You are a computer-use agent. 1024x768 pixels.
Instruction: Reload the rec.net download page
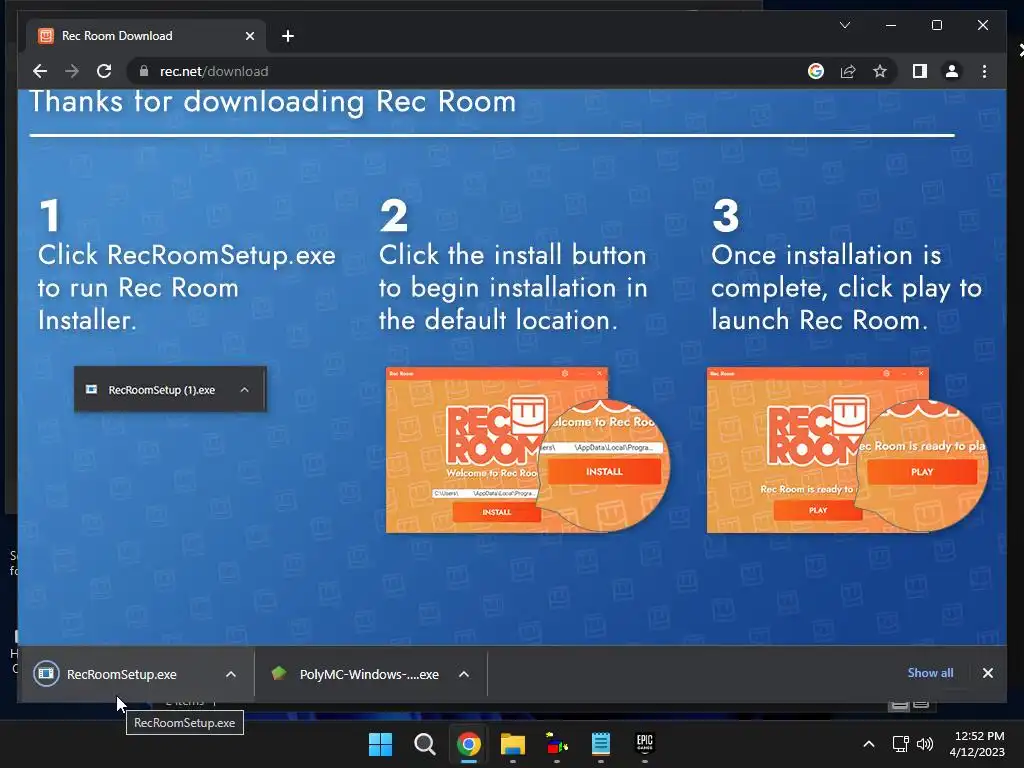pos(104,71)
